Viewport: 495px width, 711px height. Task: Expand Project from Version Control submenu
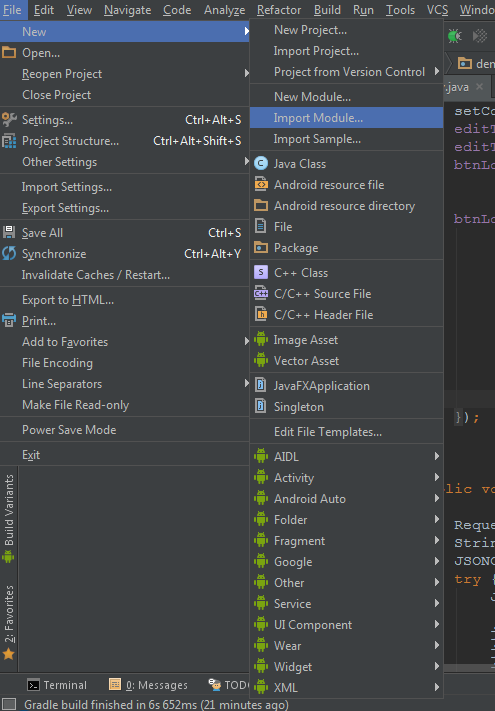(437, 72)
